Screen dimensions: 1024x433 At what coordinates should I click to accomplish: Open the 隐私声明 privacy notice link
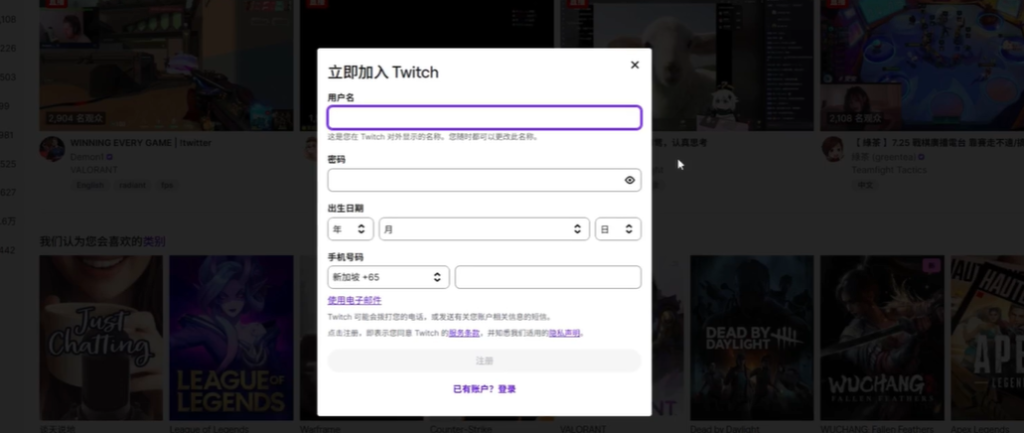(x=564, y=333)
